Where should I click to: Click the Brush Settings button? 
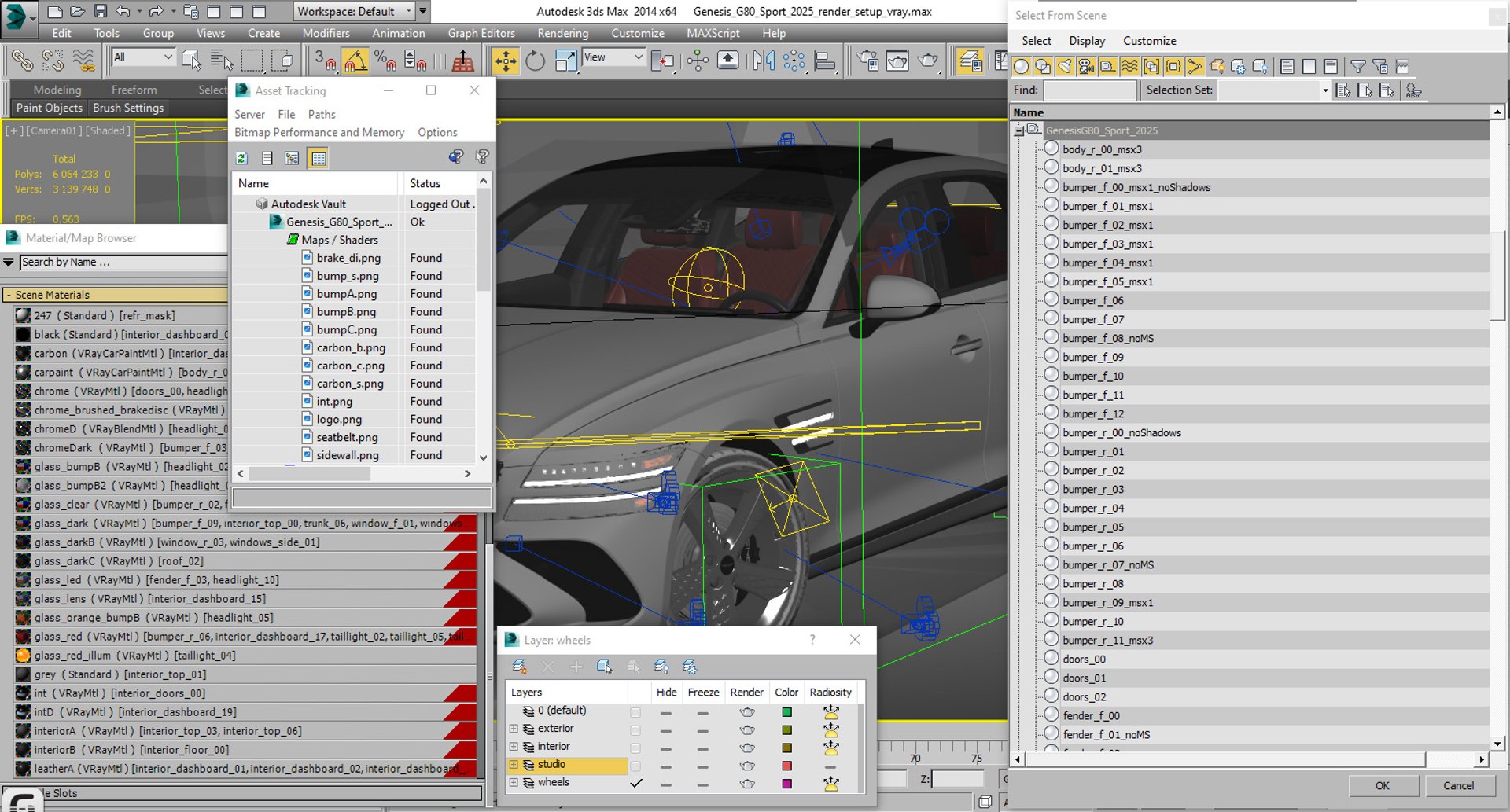128,108
